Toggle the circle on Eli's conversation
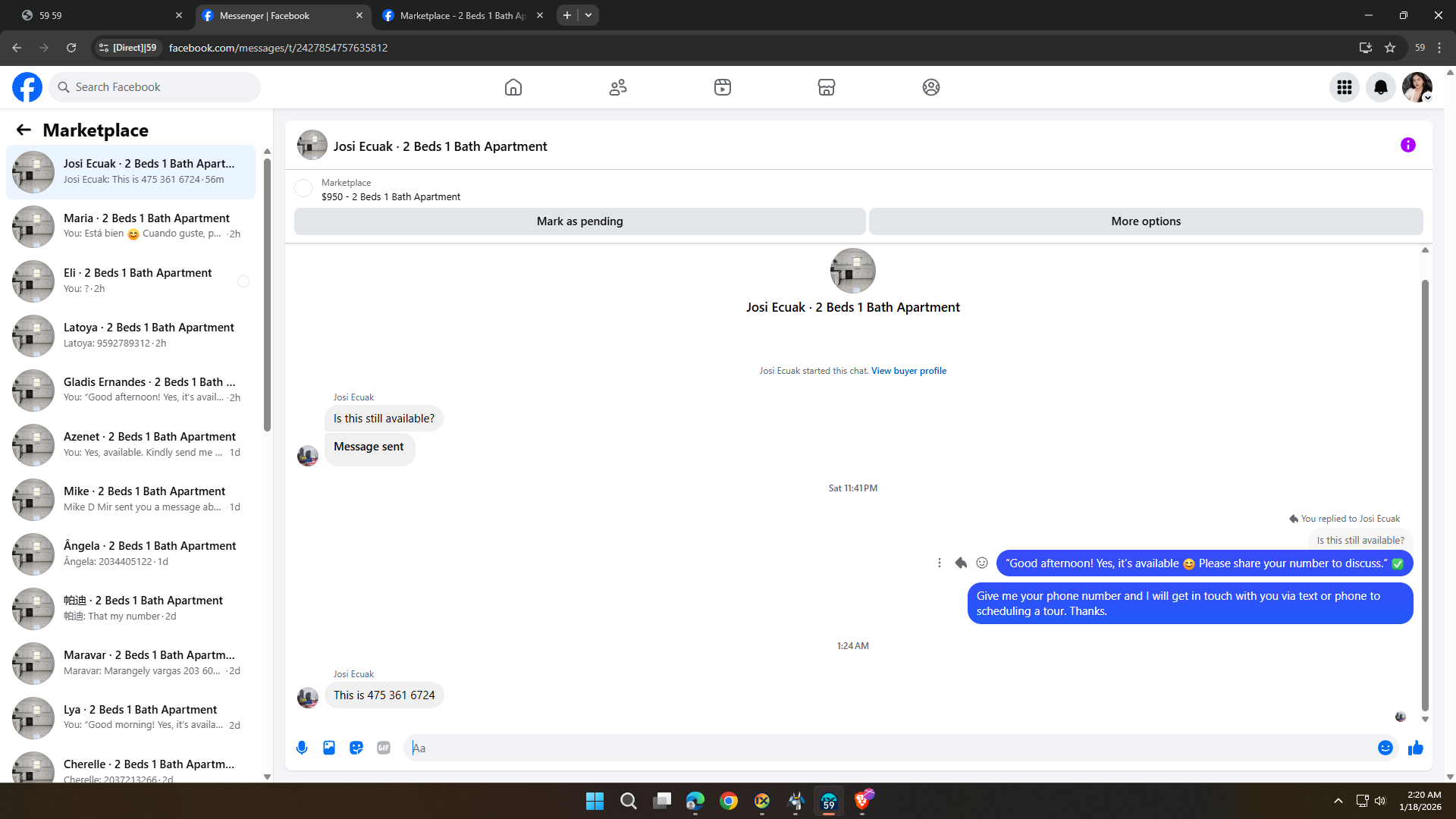Viewport: 1456px width, 819px height. [243, 281]
